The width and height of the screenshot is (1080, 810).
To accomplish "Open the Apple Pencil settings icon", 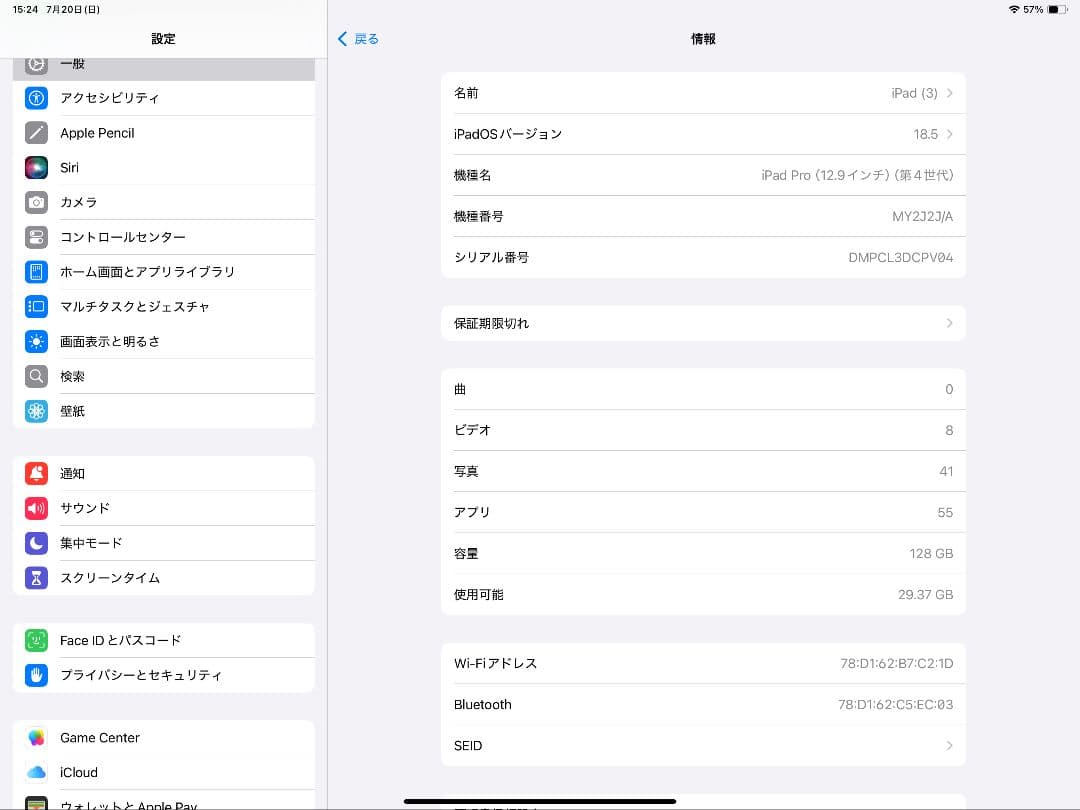I will click(36, 132).
